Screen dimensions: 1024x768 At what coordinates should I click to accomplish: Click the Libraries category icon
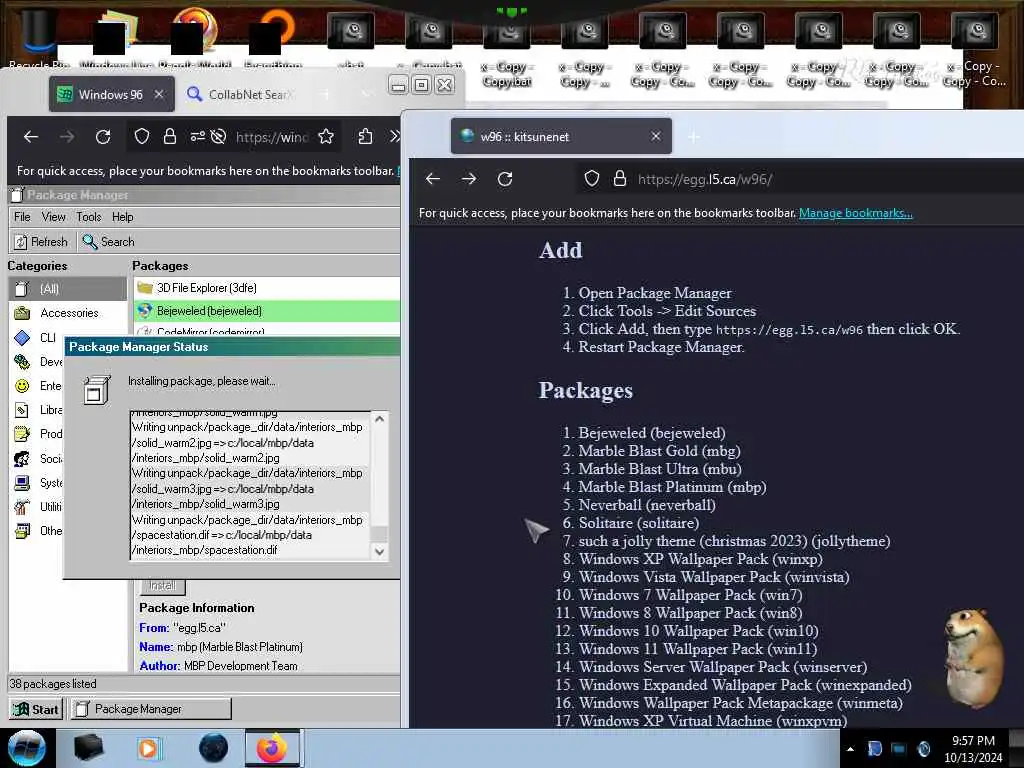pyautogui.click(x=22, y=410)
